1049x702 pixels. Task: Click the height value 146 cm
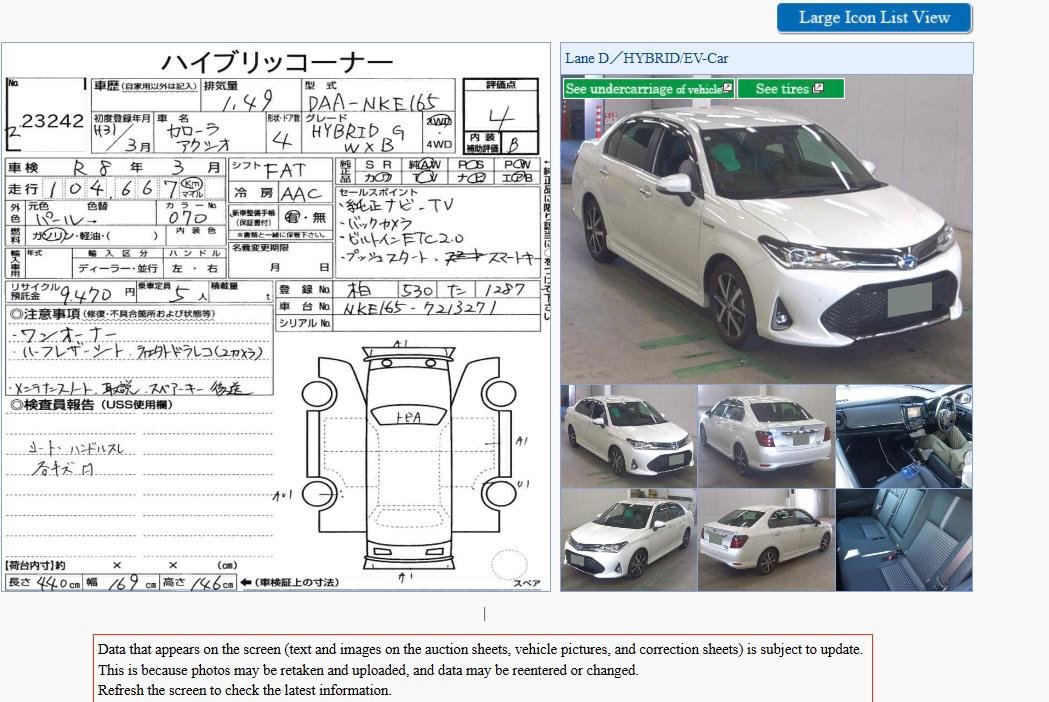[207, 583]
